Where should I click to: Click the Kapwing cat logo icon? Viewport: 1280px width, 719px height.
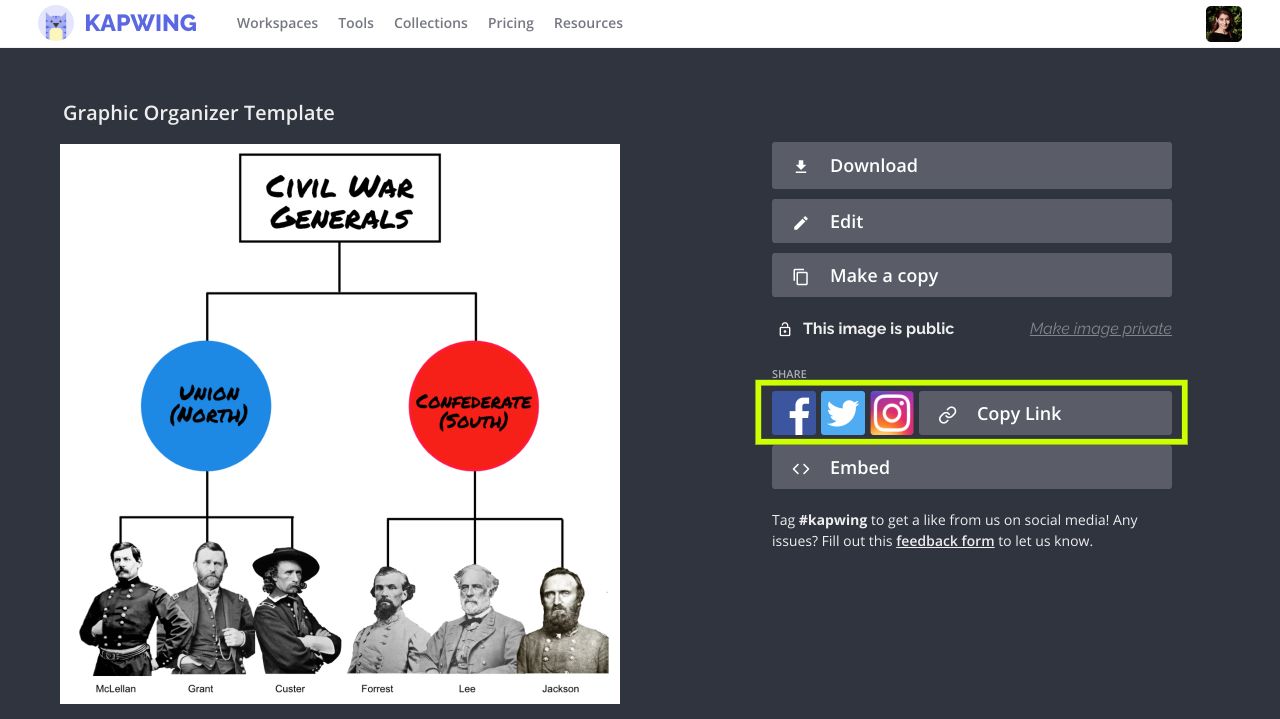tap(56, 23)
